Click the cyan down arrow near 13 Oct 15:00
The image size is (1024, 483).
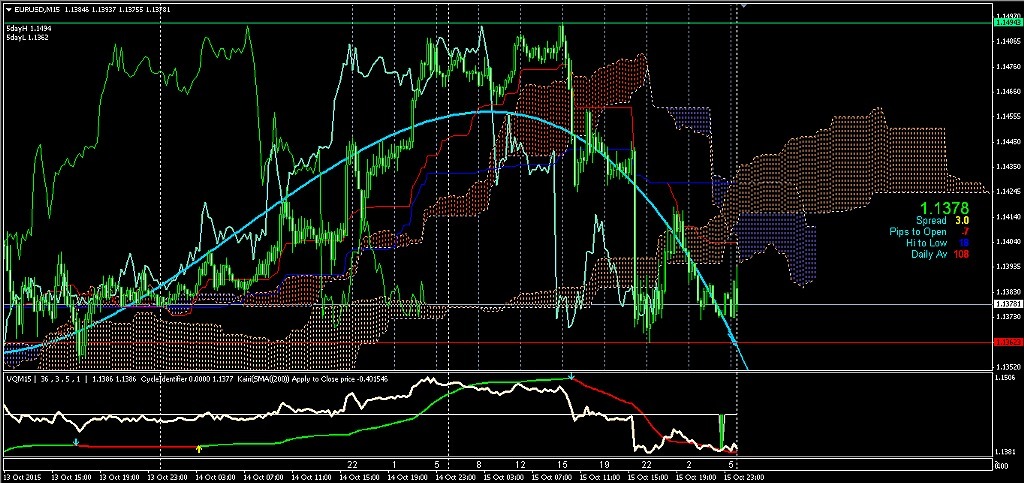click(x=76, y=443)
